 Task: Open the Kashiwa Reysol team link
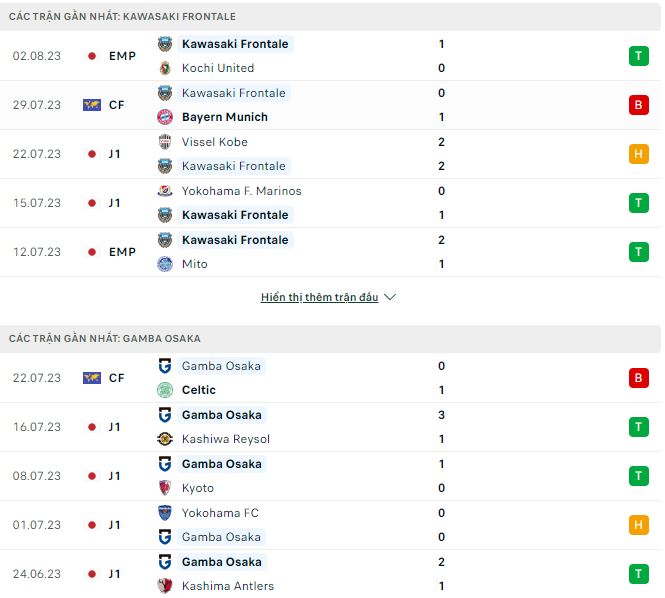tap(225, 439)
